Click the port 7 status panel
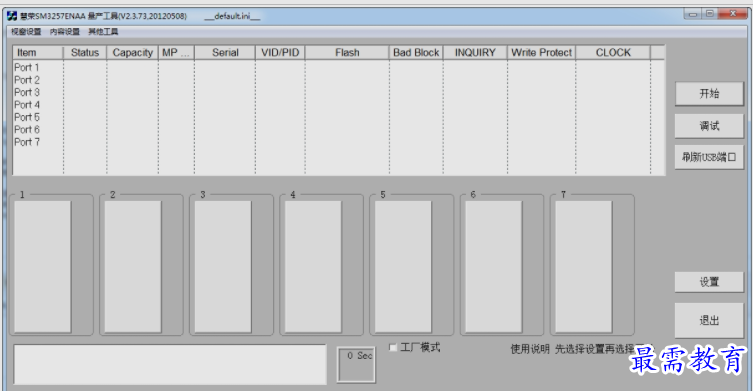The image size is (753, 391). point(583,267)
